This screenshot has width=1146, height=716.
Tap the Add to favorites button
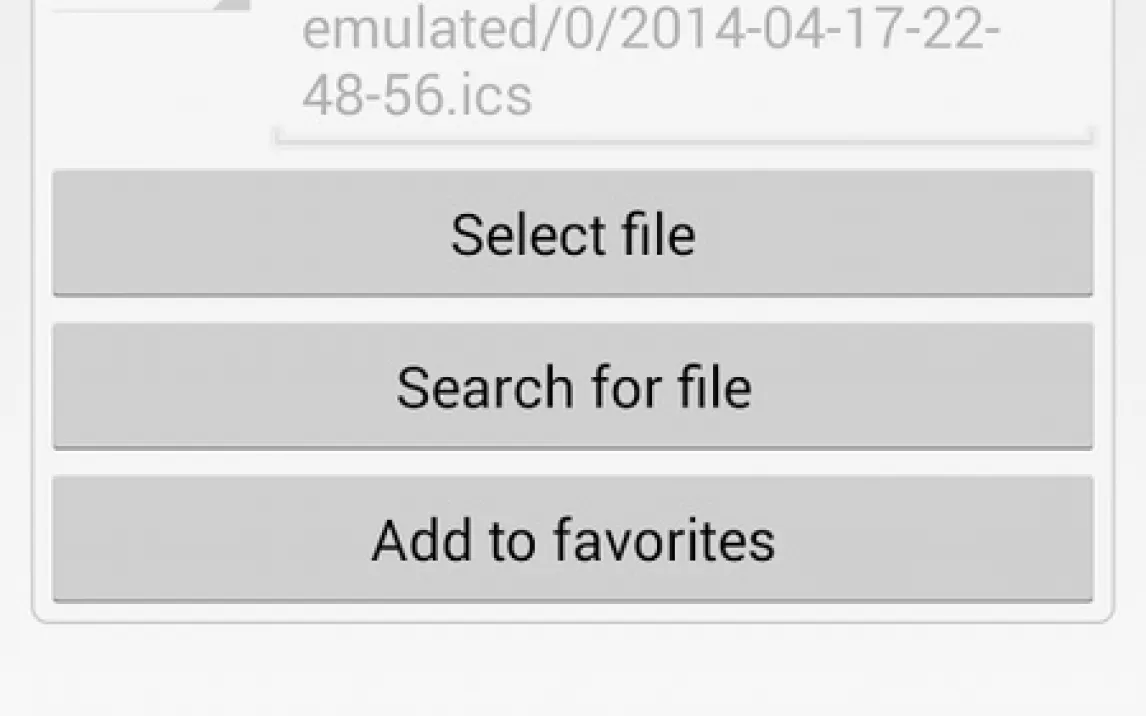pos(573,539)
